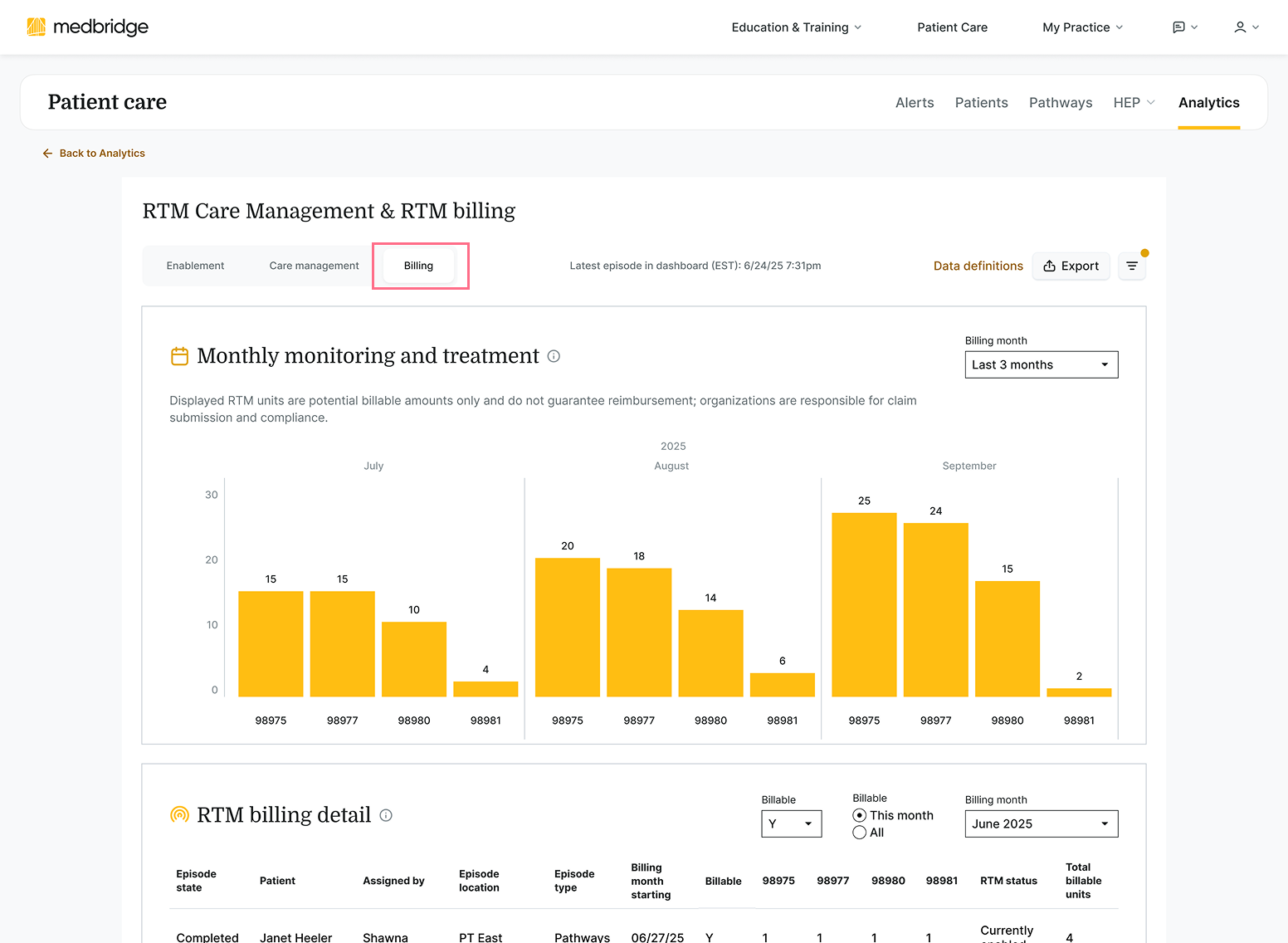Open the account profile icon
Screen dimensions: 1288x943
tap(1241, 27)
